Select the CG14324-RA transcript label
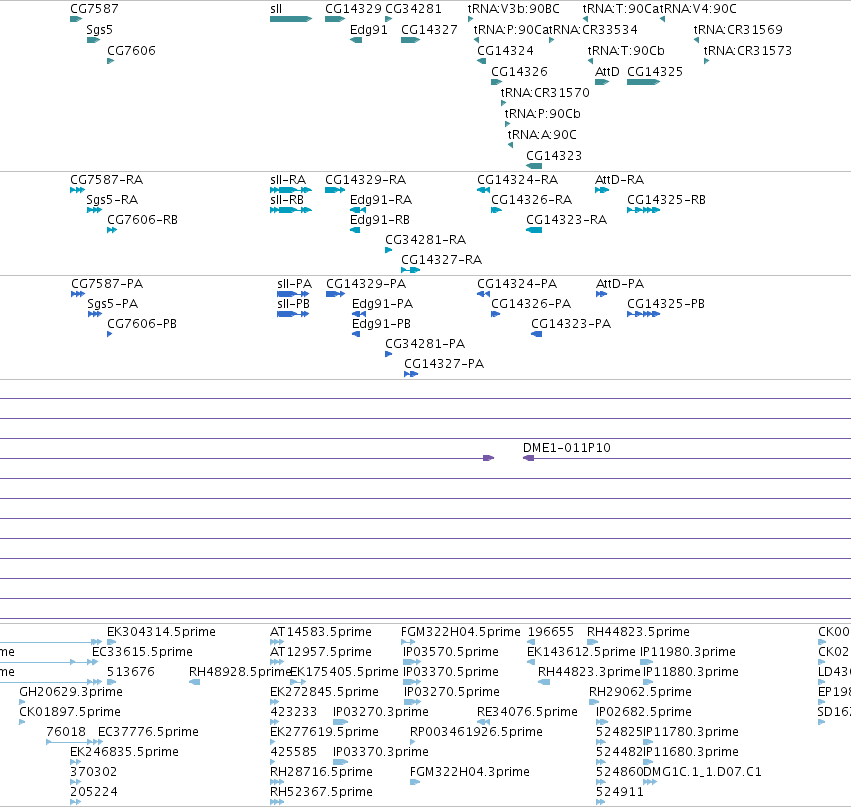The height and width of the screenshot is (807, 851). pyautogui.click(x=518, y=180)
